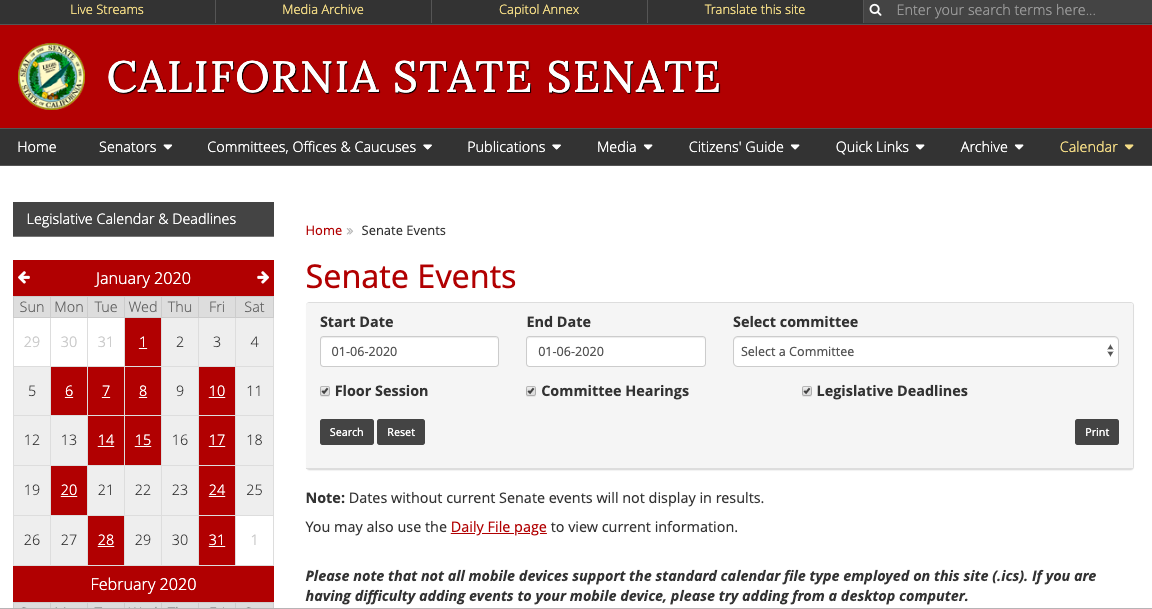The height and width of the screenshot is (609, 1152).
Task: Open Legislative Calendar & Deadlines sidebar button
Action: click(x=143, y=219)
